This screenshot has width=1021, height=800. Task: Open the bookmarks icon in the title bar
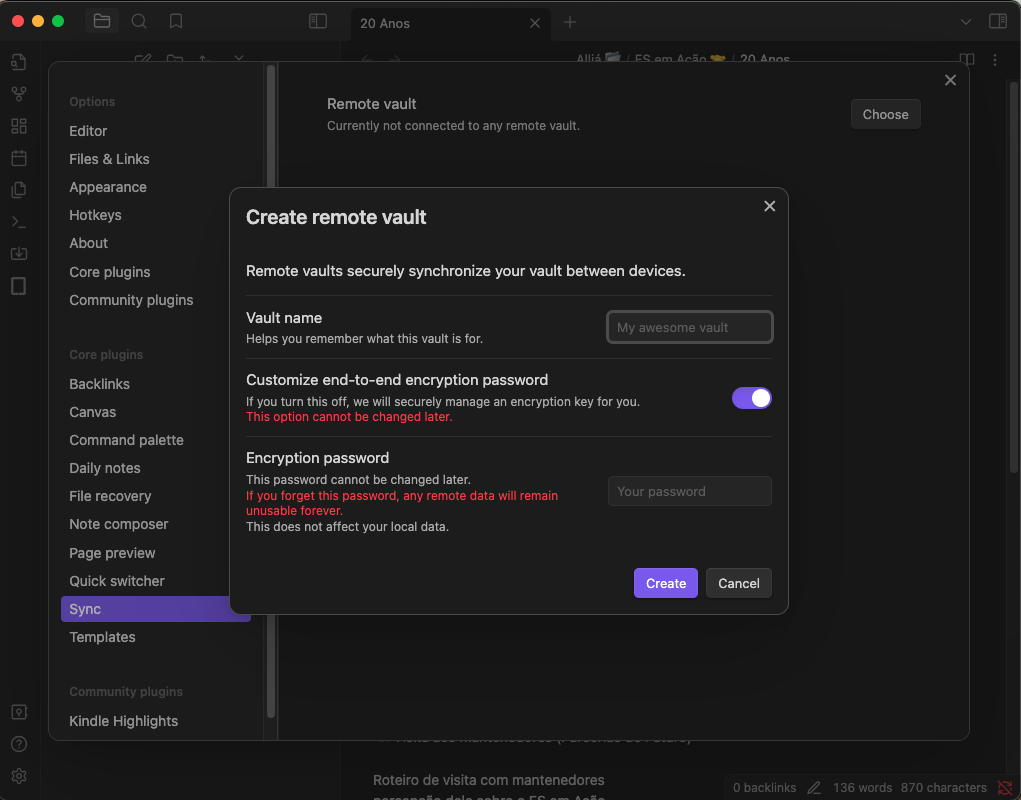tap(176, 20)
